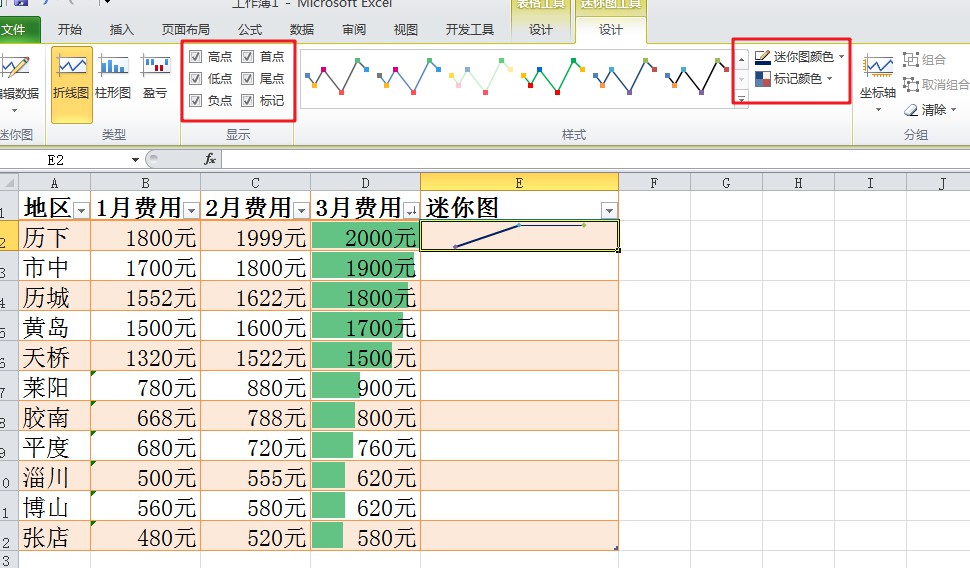
Task: Open the 1月费用 filter dropdown
Action: pyautogui.click(x=191, y=211)
